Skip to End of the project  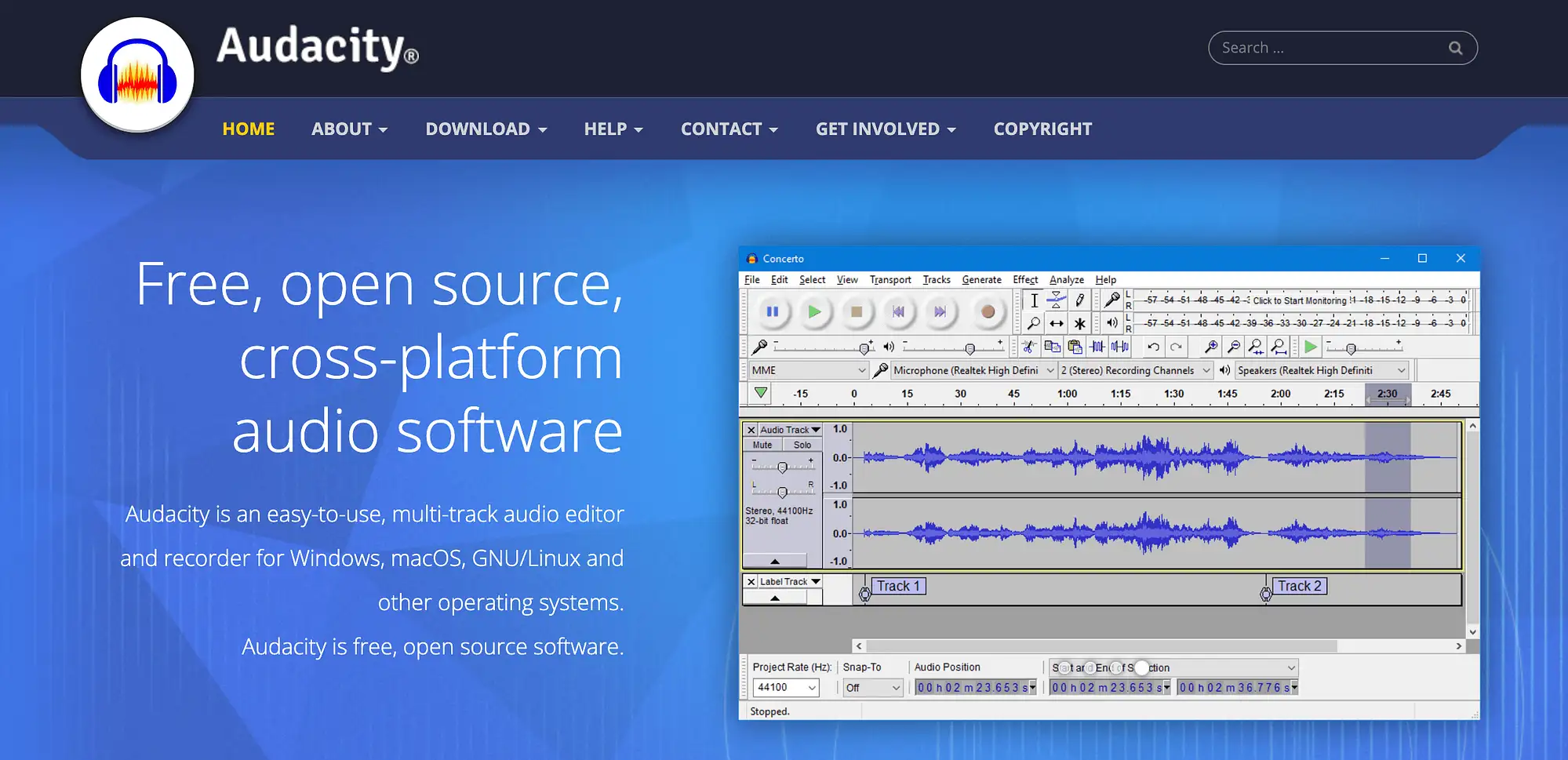pyautogui.click(x=940, y=312)
